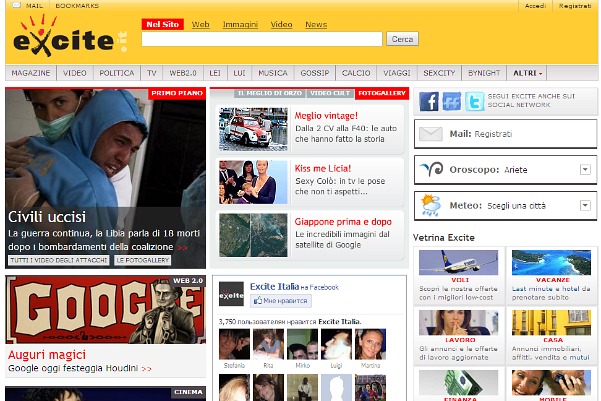The height and width of the screenshot is (401, 601).
Task: Open the POLITICA navigation item
Action: [x=117, y=73]
